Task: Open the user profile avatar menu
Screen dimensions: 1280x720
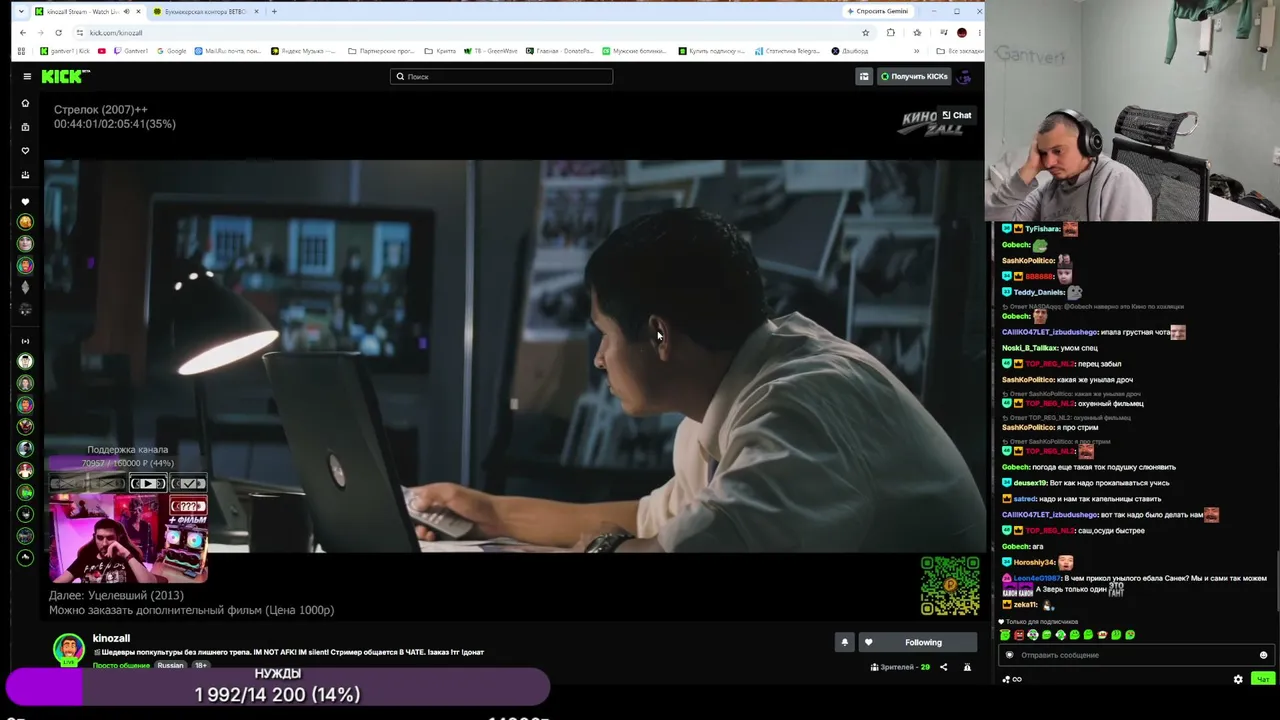Action: [x=964, y=76]
